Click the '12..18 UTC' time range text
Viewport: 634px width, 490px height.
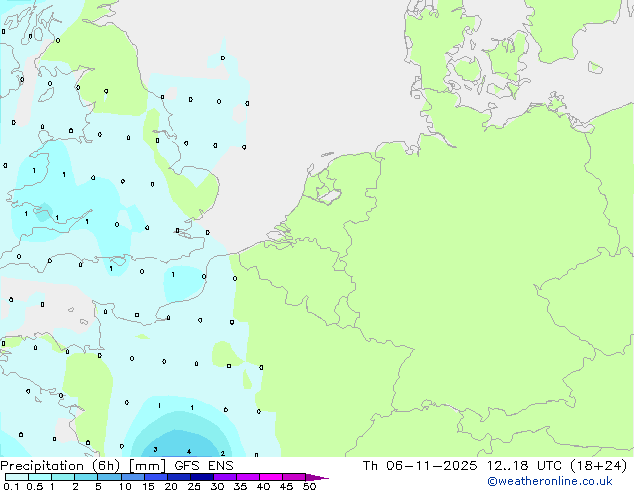click(x=524, y=466)
